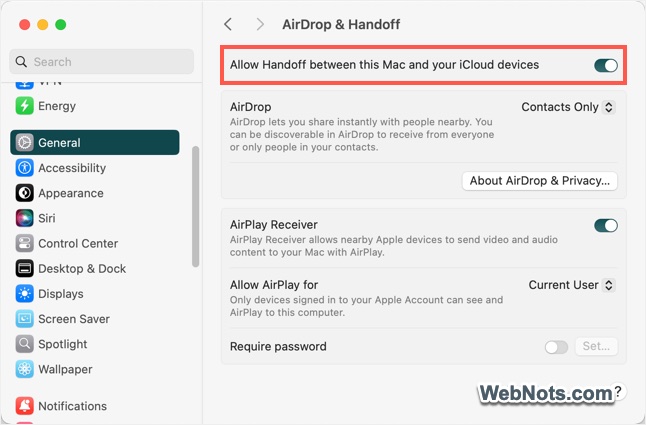Screen dimensions: 646x425
Task: Click the Appearance icon in sidebar
Action: click(24, 193)
